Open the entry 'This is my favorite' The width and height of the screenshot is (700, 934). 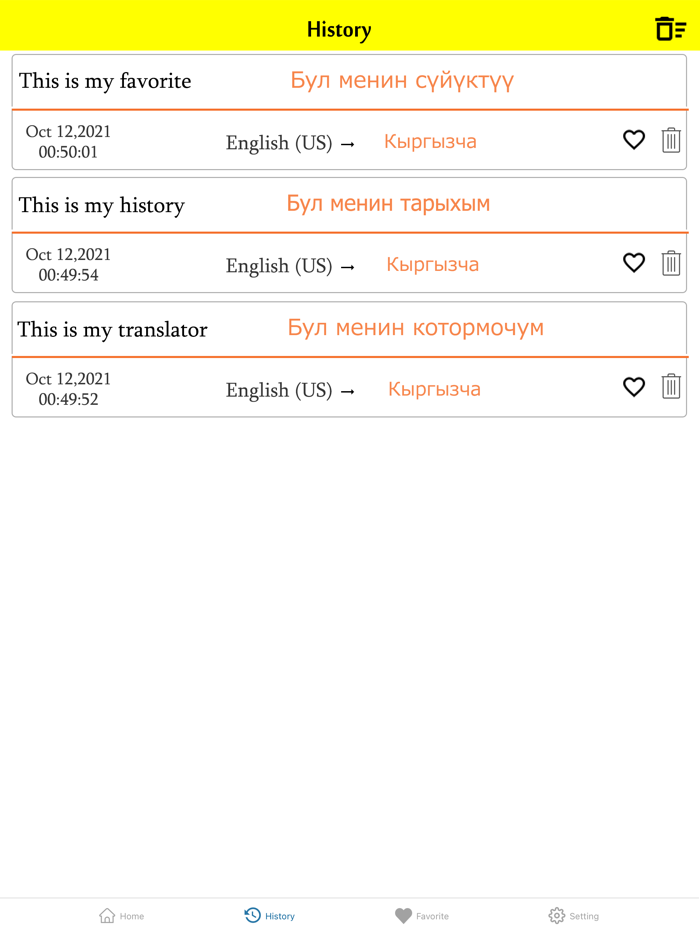coord(105,81)
